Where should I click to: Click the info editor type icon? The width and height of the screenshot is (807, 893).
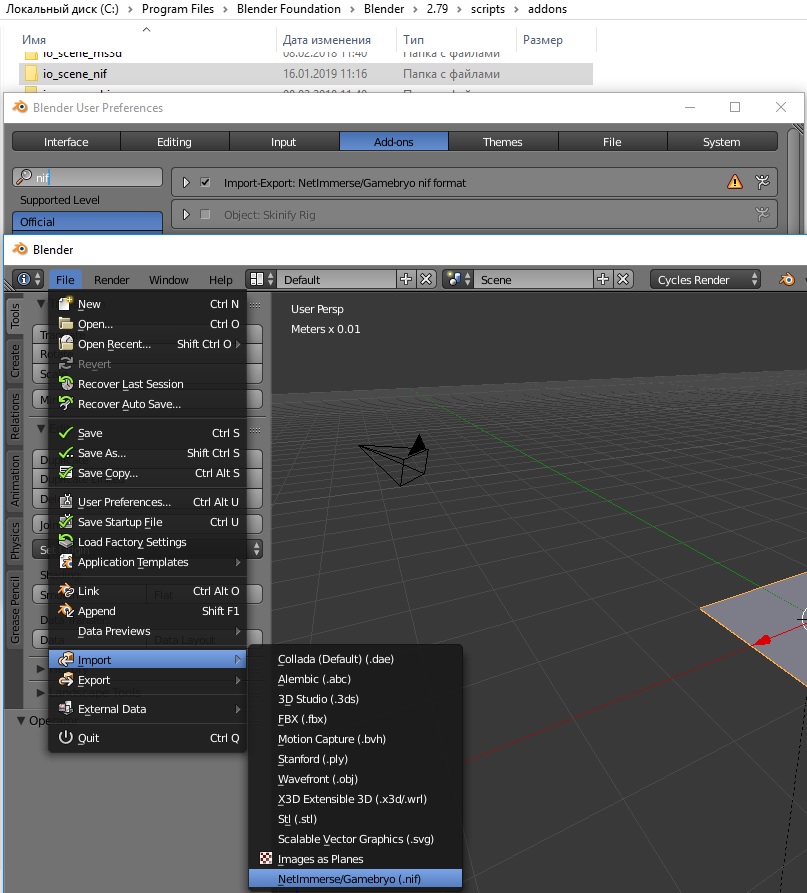[x=28, y=280]
